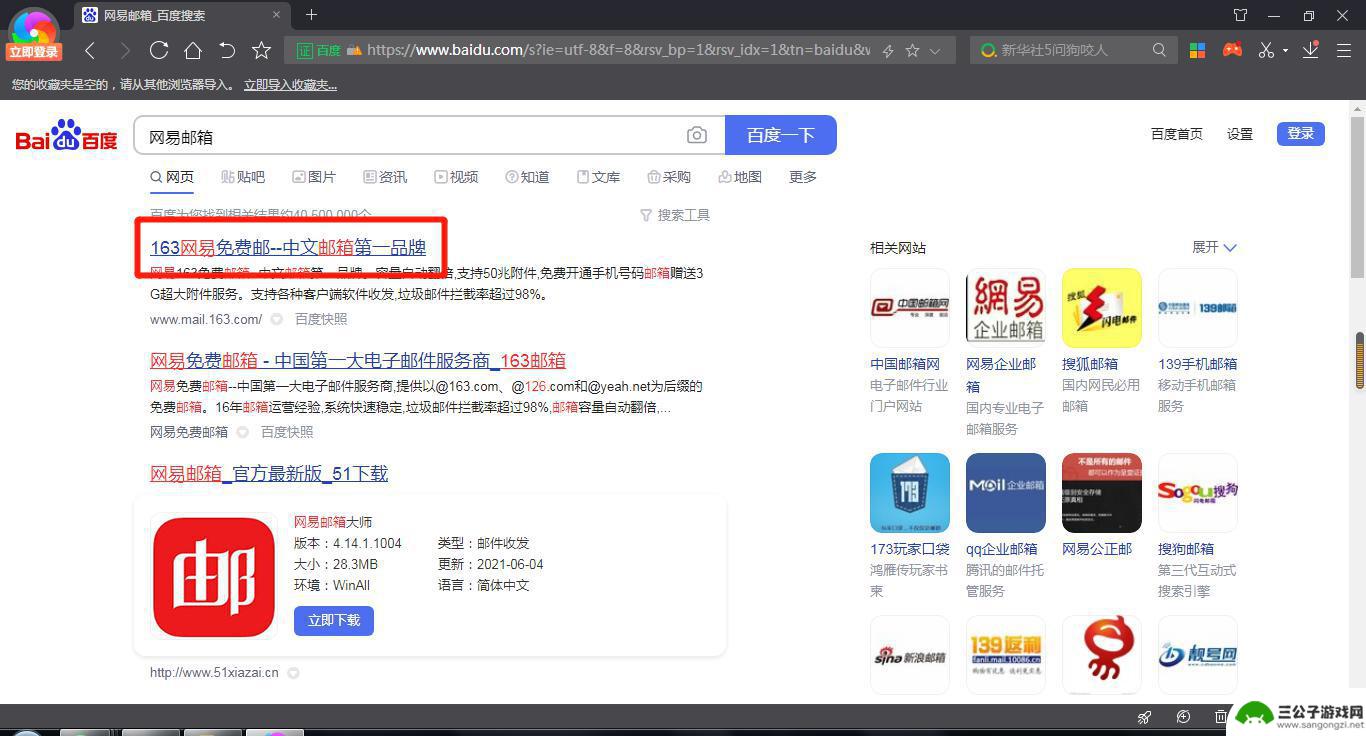Viewport: 1366px width, 736px height.
Task: Open the qq企业邮箱 site thumbnail
Action: [1006, 493]
